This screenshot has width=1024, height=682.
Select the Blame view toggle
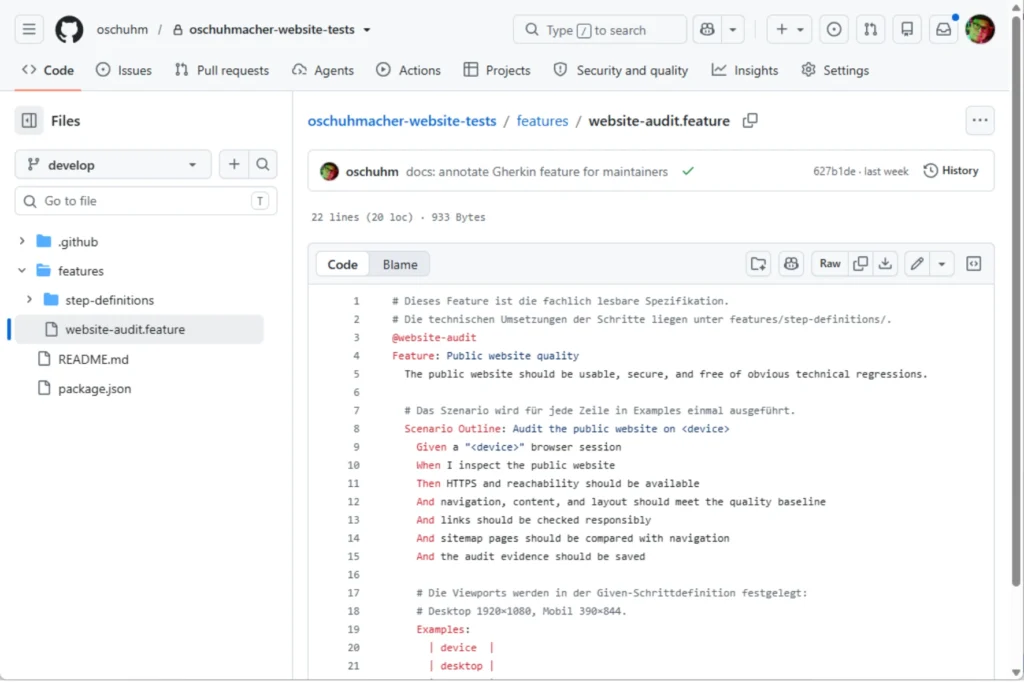(x=400, y=265)
